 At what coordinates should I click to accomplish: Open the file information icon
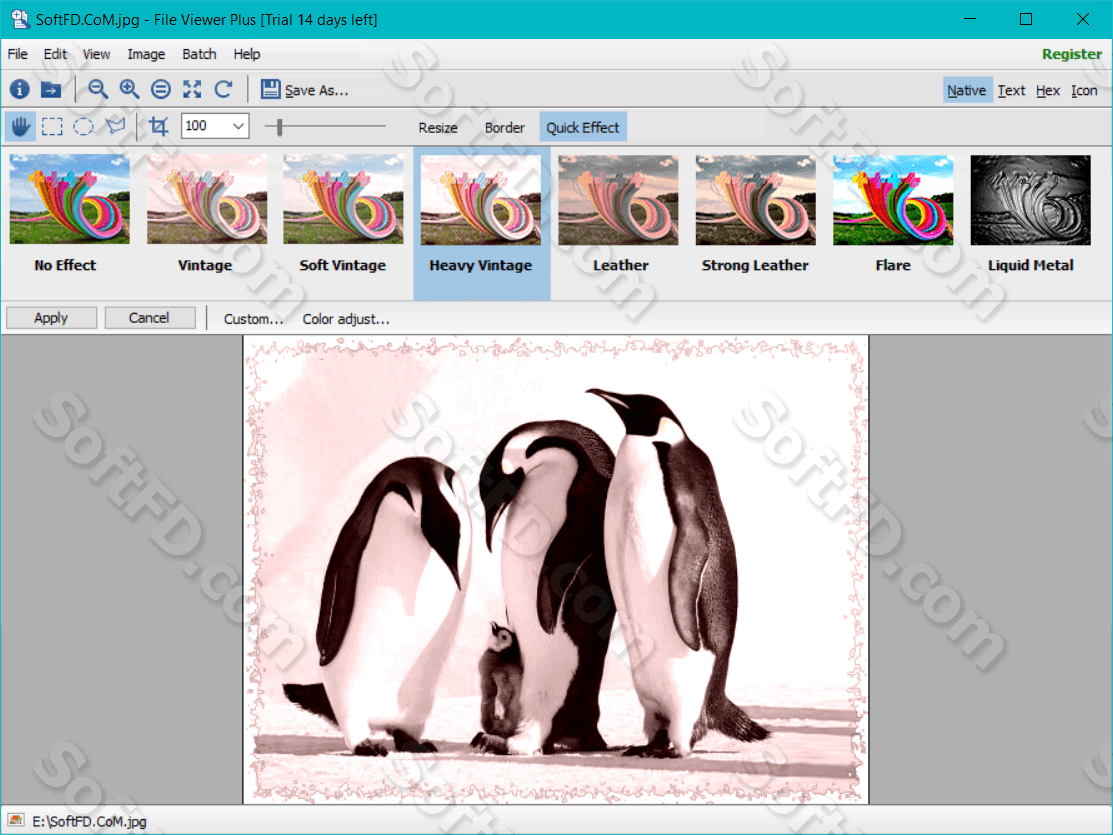19,89
